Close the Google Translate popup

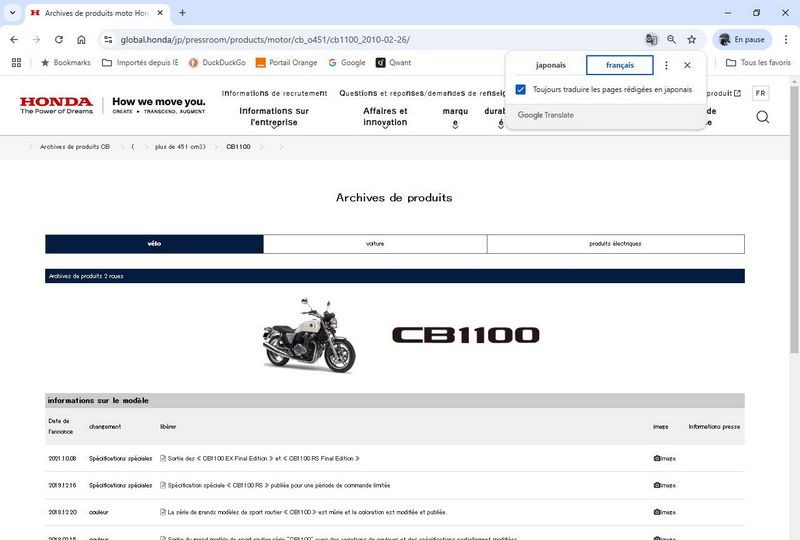point(687,65)
